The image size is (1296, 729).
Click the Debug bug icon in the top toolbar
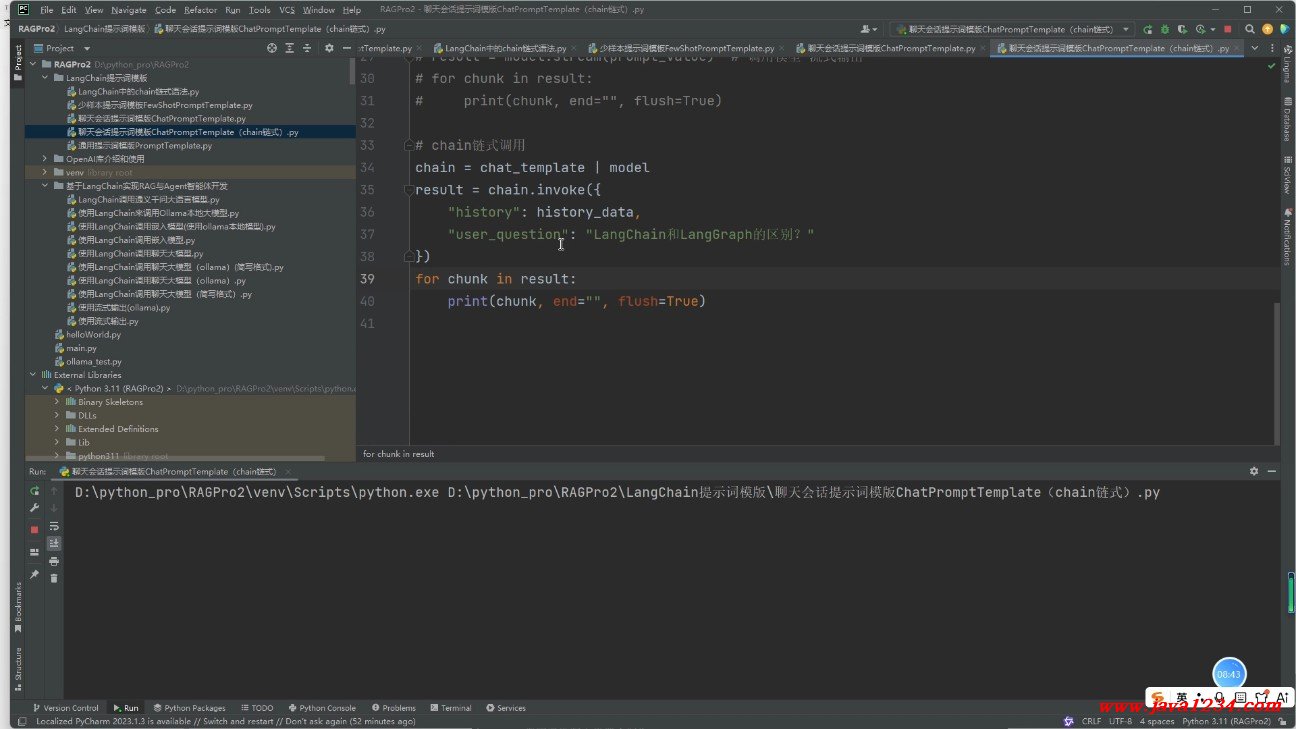(1165, 30)
